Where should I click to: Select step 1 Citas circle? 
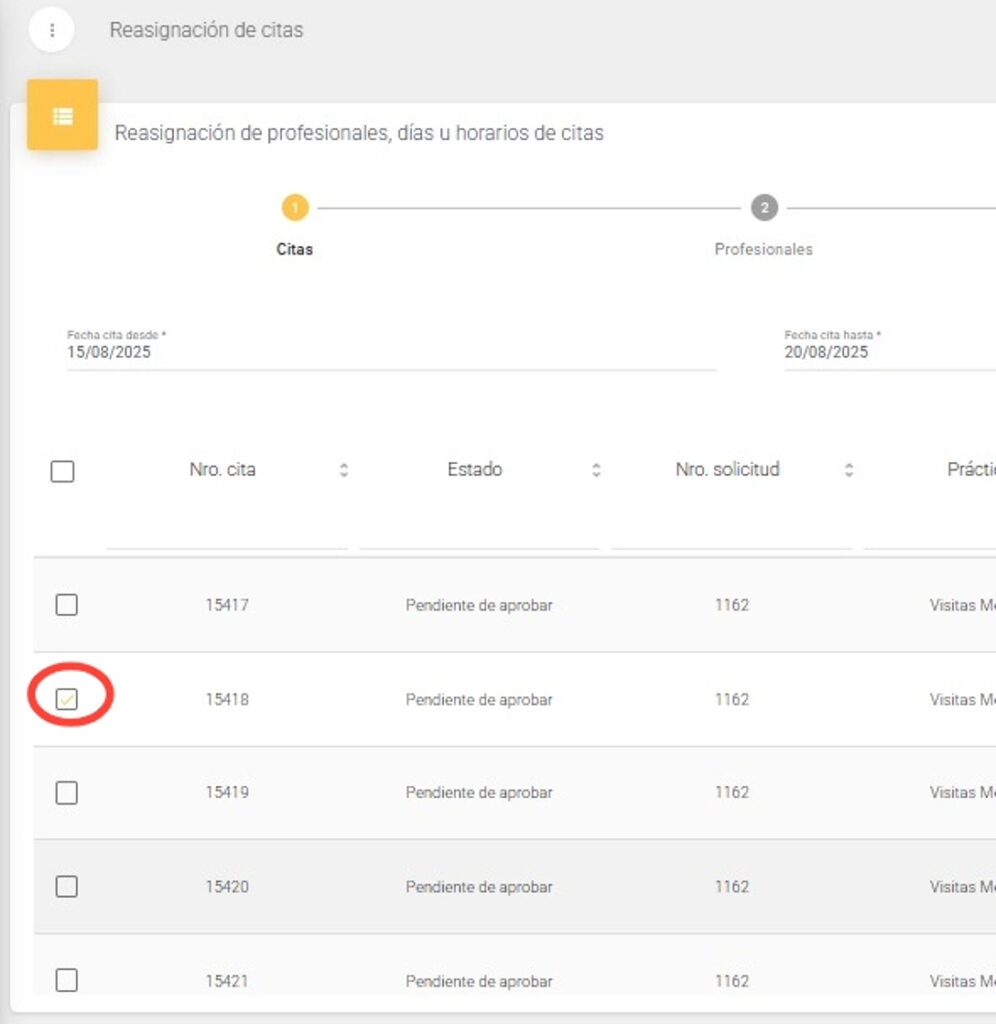point(294,208)
